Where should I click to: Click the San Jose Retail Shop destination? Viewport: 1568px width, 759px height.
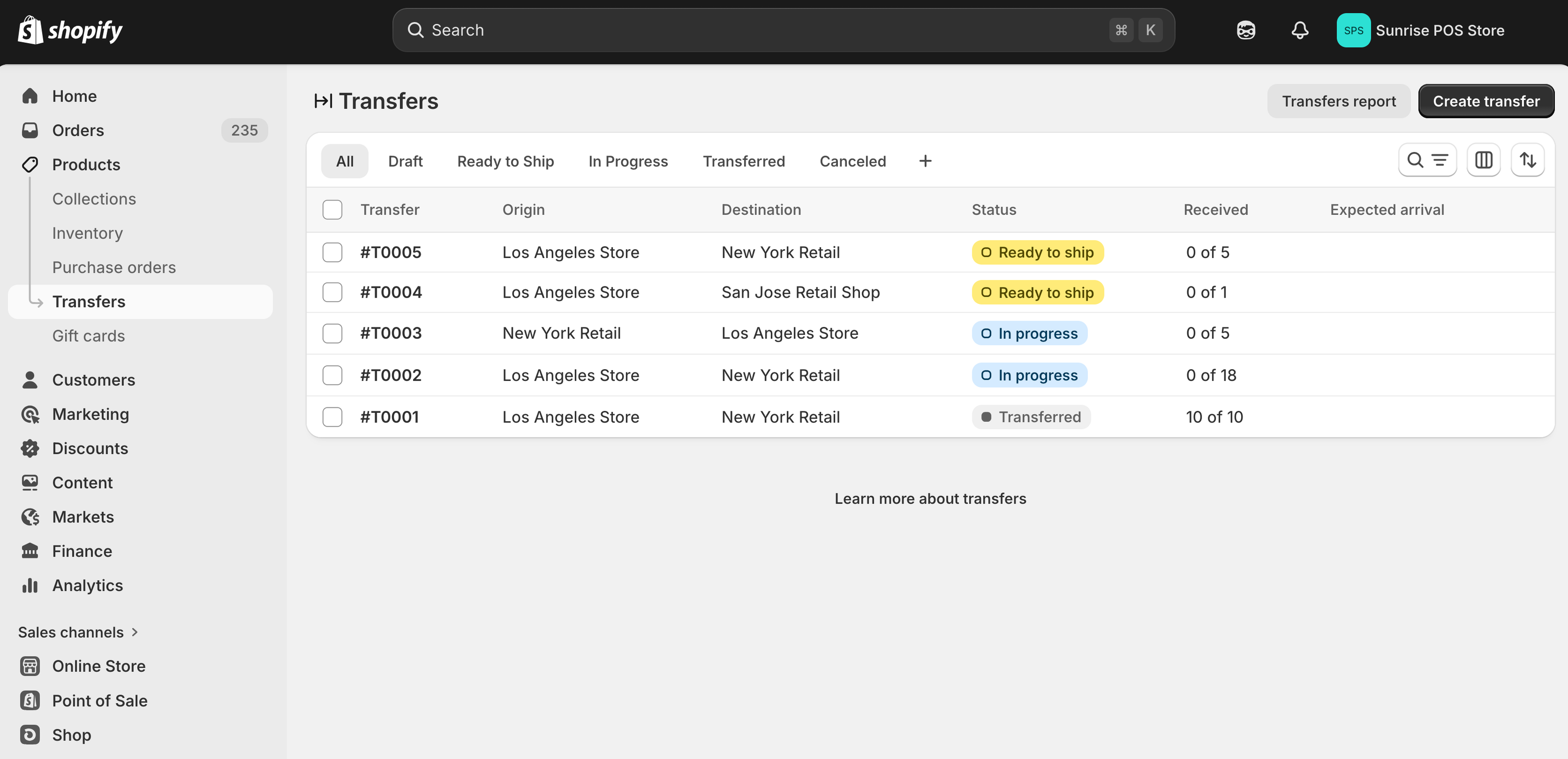click(801, 292)
